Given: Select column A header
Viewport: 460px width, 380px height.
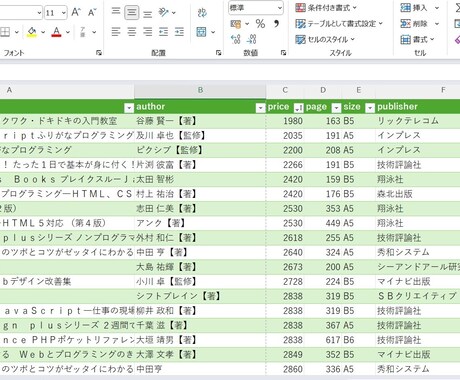Looking at the screenshot, I should pyautogui.click(x=67, y=90).
